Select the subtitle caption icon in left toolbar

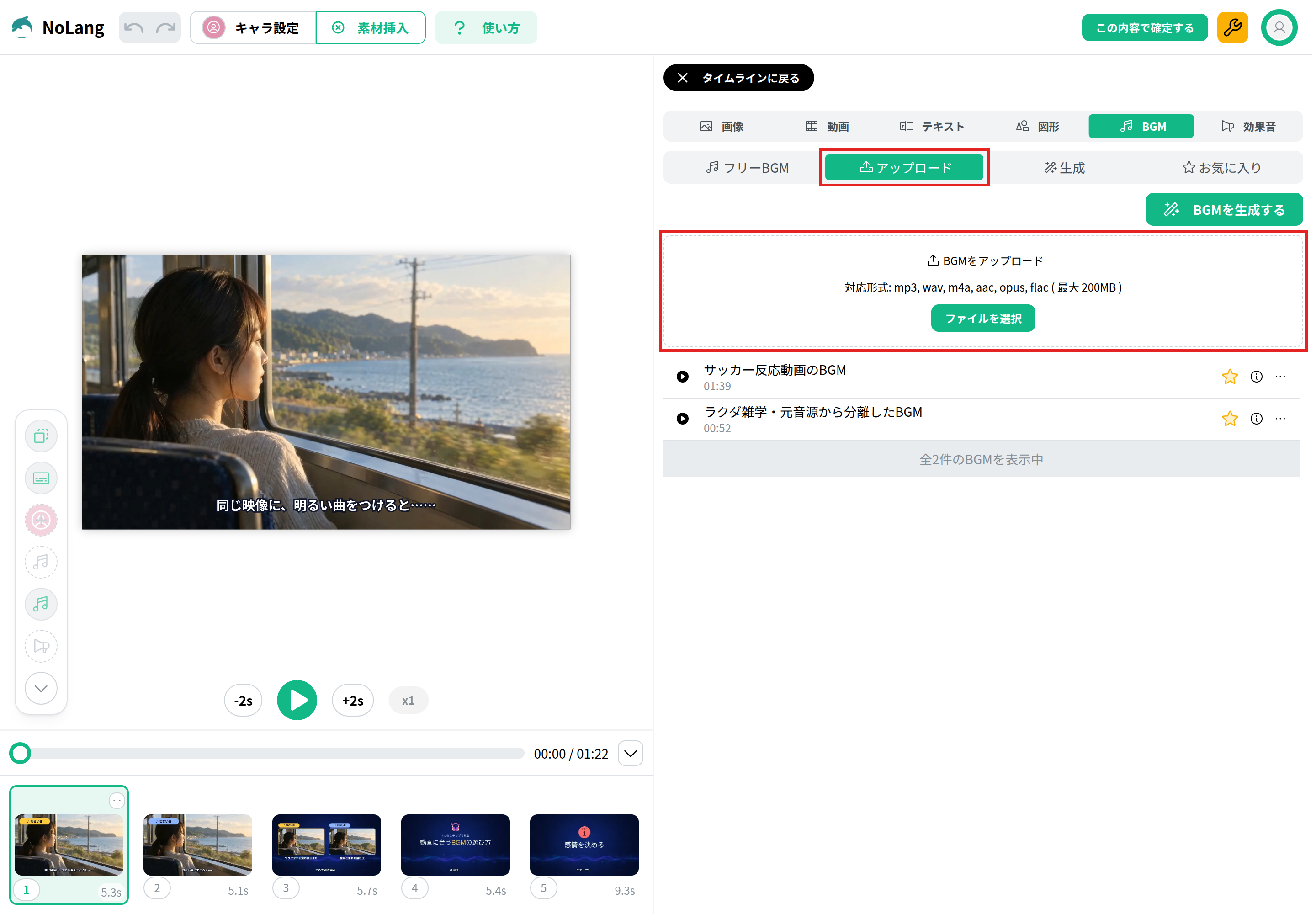[x=41, y=478]
